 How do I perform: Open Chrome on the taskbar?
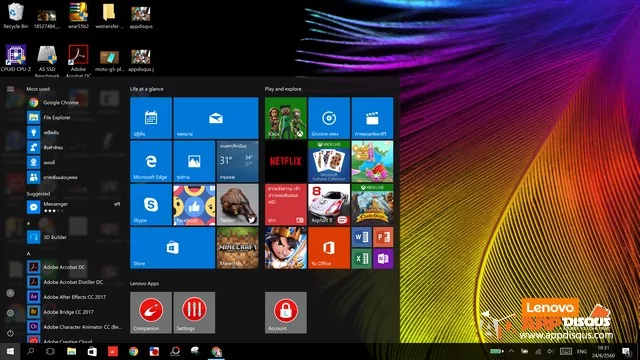coord(133,351)
